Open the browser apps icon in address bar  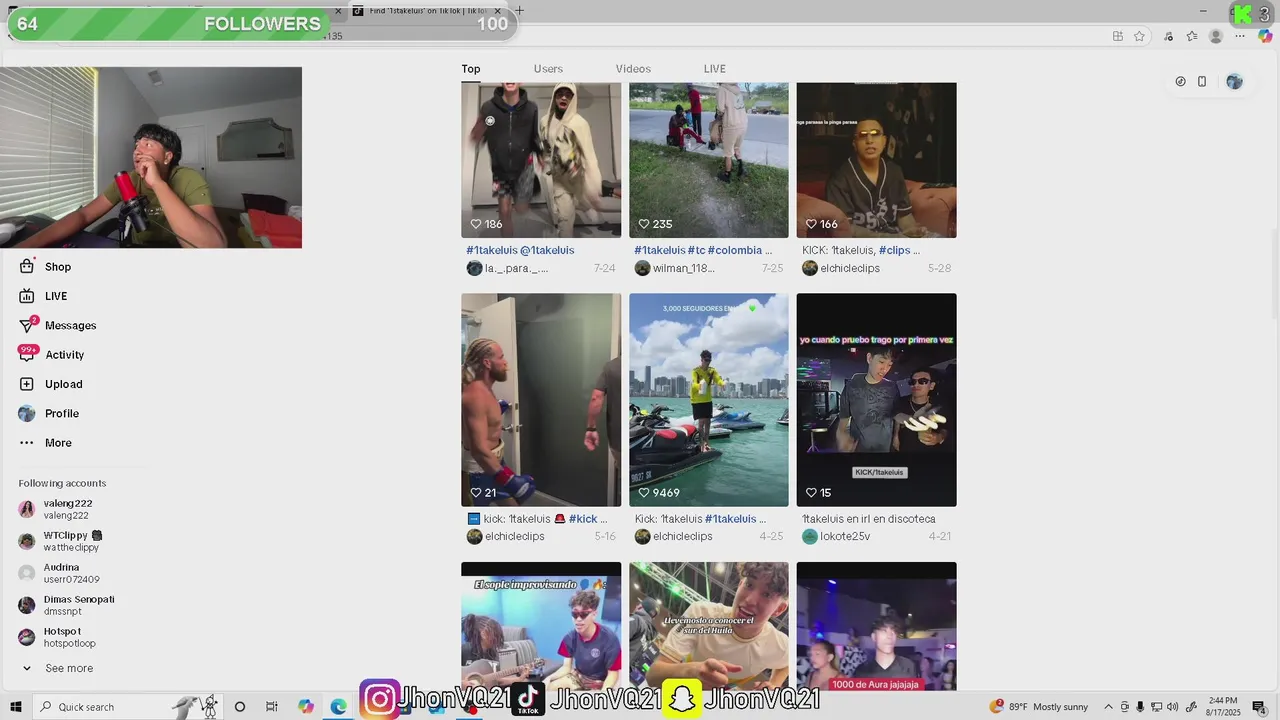click(x=1118, y=36)
